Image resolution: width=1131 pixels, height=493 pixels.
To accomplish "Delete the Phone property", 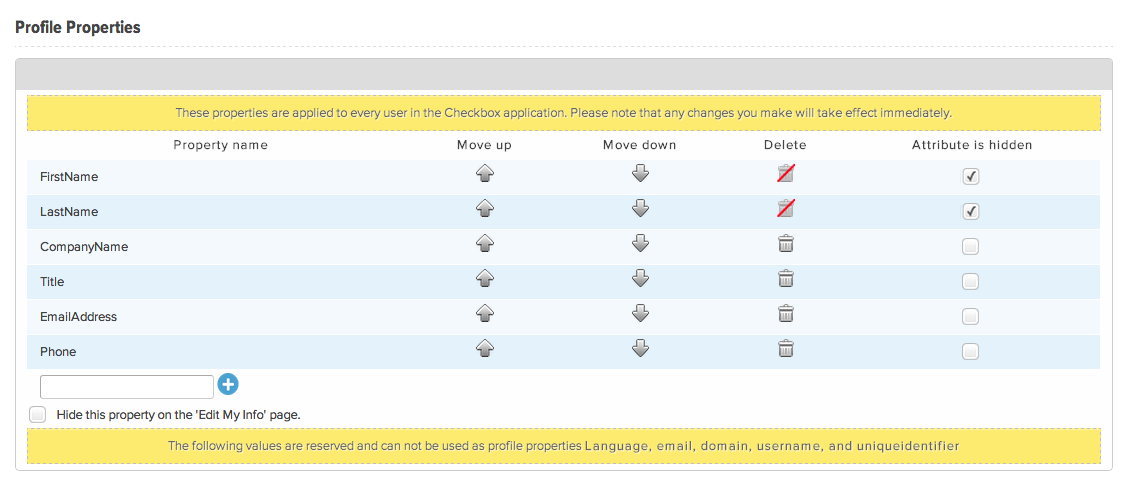I will [785, 349].
